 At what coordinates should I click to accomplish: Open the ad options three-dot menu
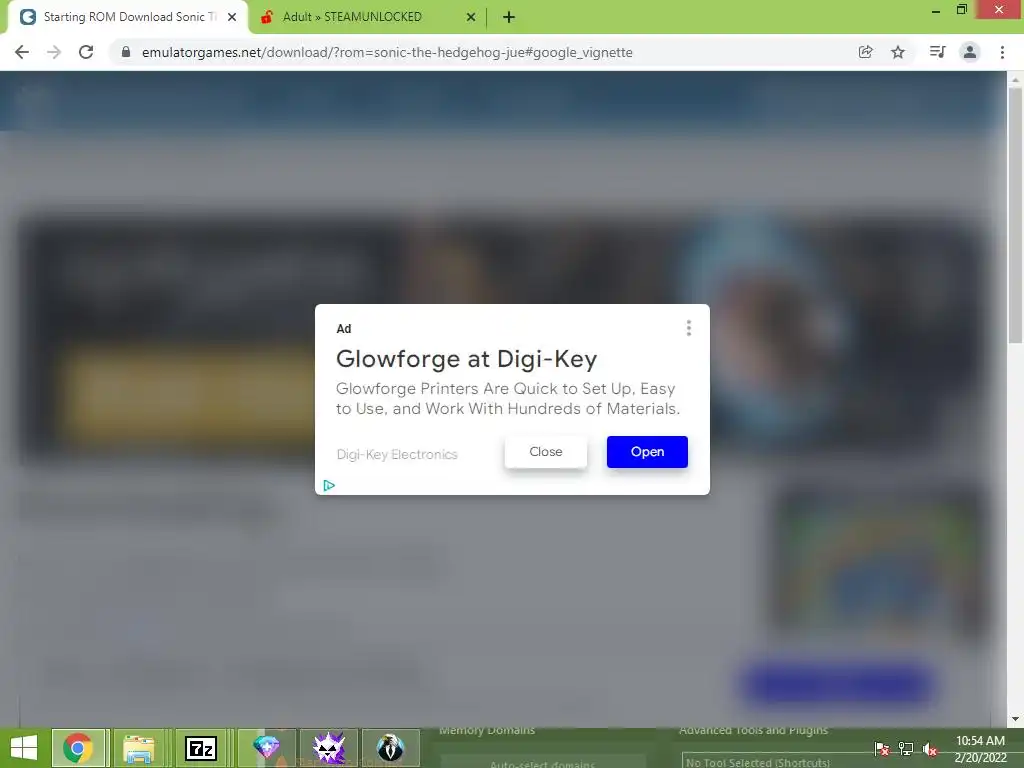[688, 328]
